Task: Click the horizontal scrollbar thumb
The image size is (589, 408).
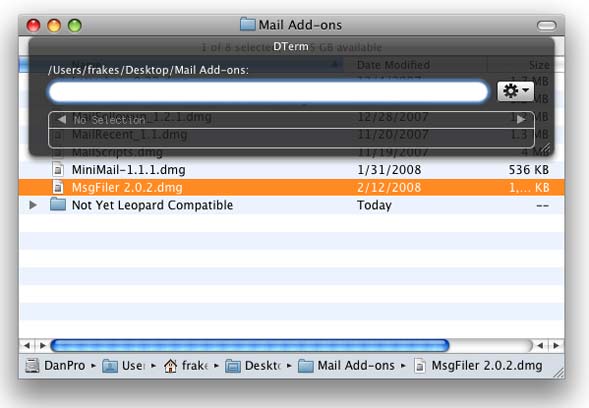Action: 250,346
